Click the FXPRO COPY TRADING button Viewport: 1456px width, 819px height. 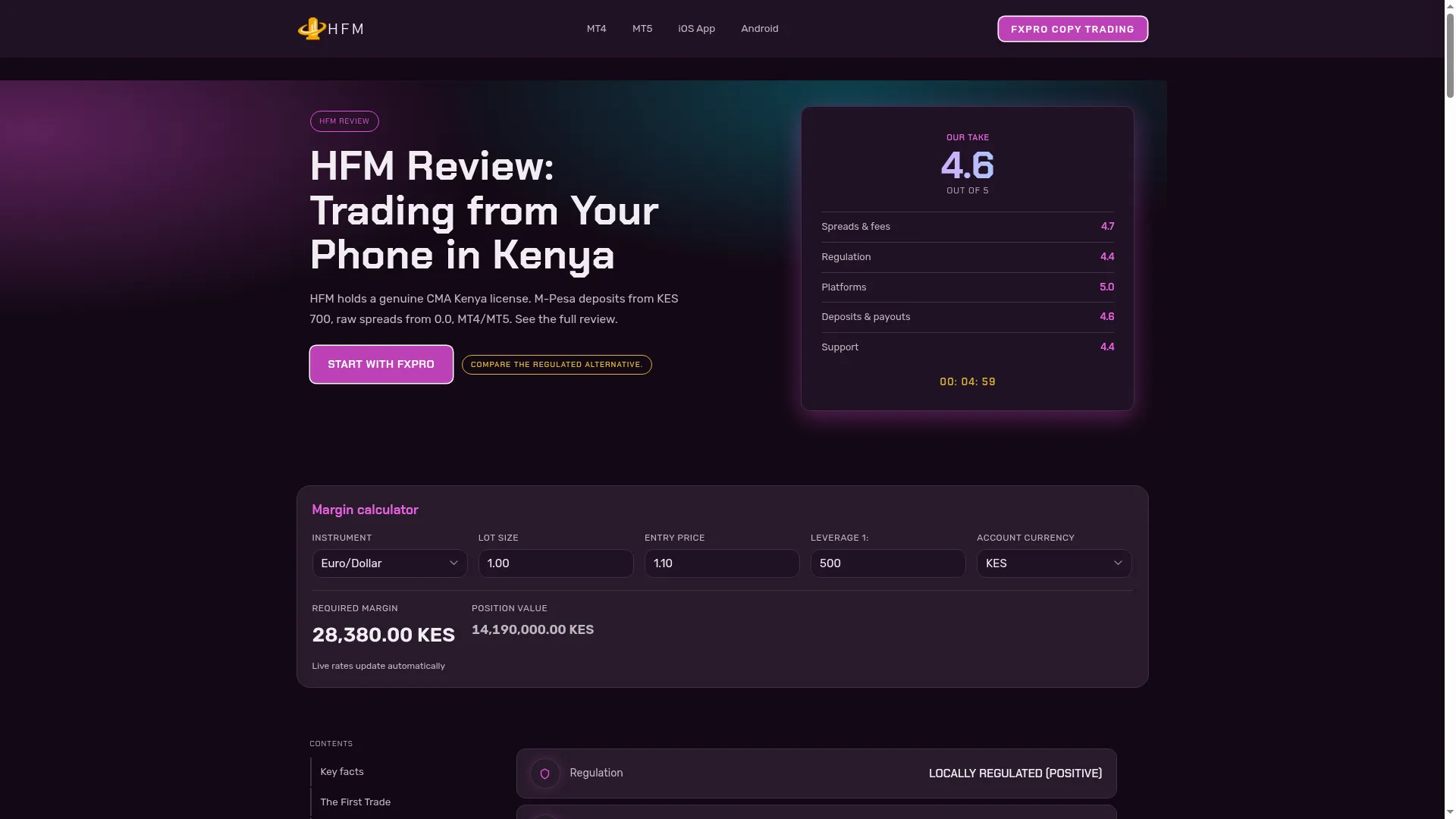pos(1072,29)
